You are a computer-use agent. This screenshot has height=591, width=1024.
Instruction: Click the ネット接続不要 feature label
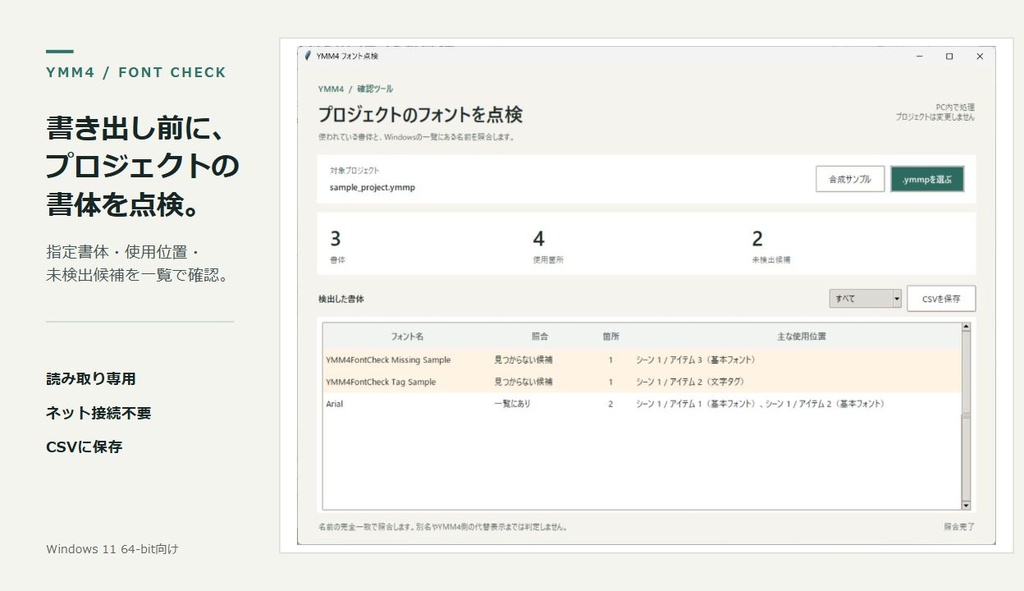click(x=99, y=413)
